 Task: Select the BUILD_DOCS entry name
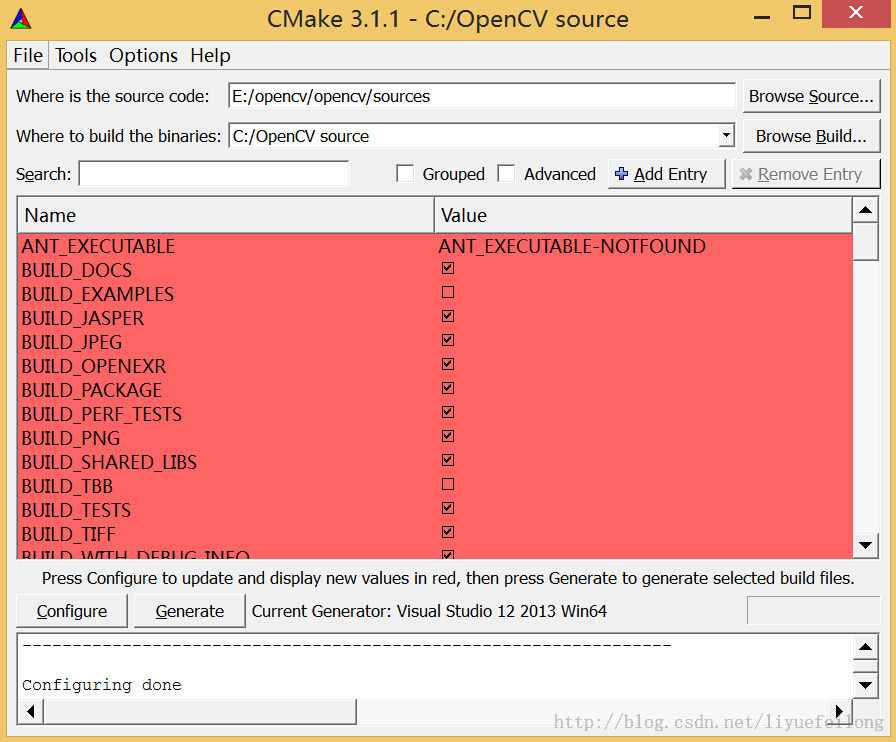point(77,270)
